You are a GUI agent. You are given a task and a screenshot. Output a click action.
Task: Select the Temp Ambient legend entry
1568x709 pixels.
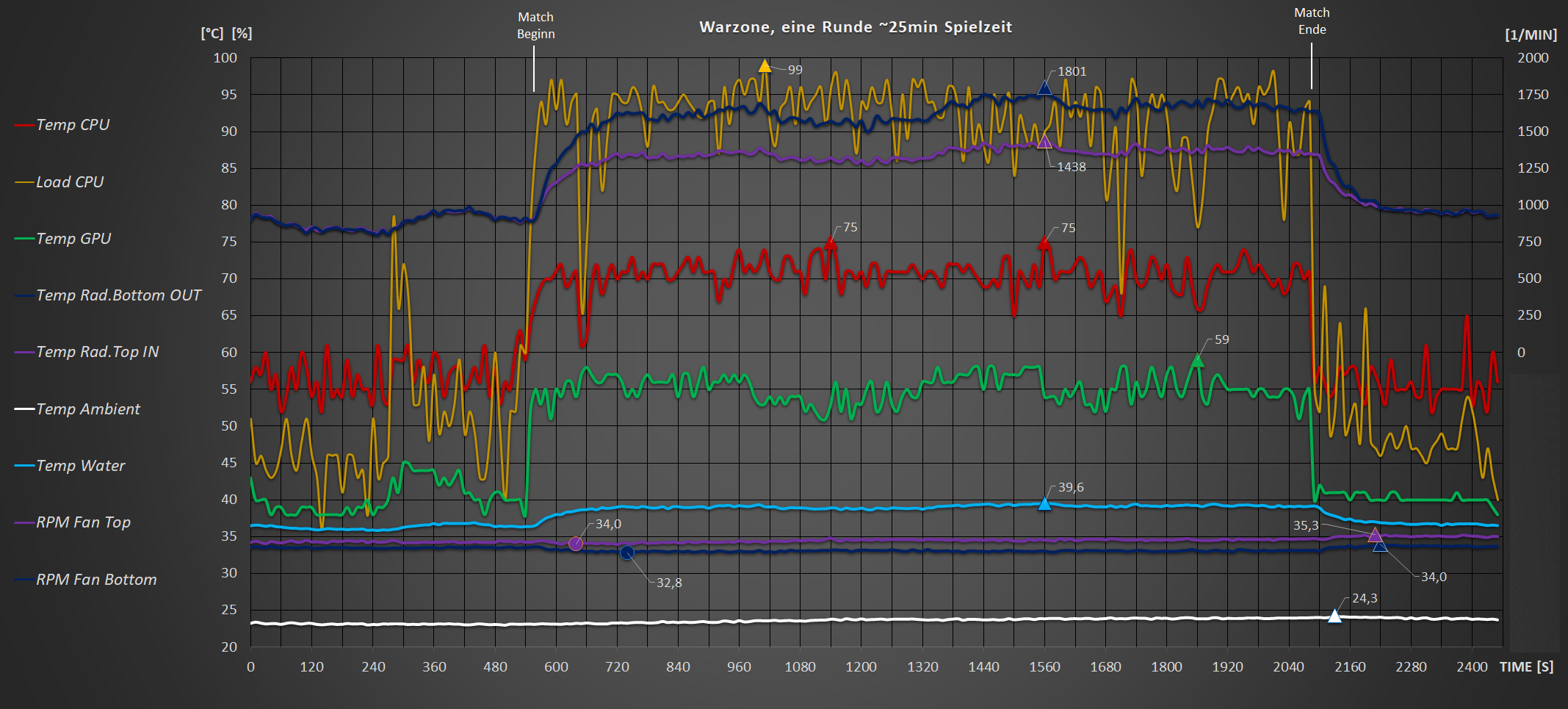[78, 409]
